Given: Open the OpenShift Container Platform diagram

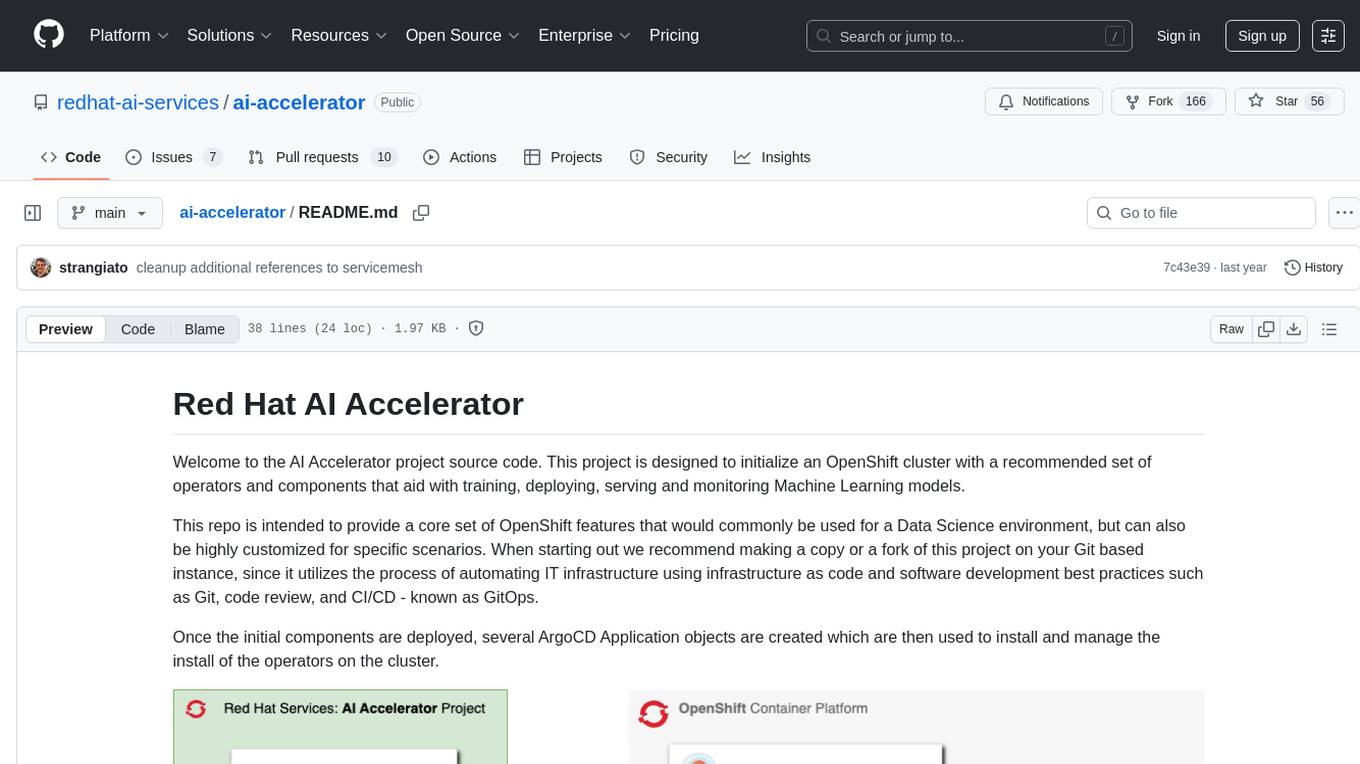Looking at the screenshot, I should [916, 726].
